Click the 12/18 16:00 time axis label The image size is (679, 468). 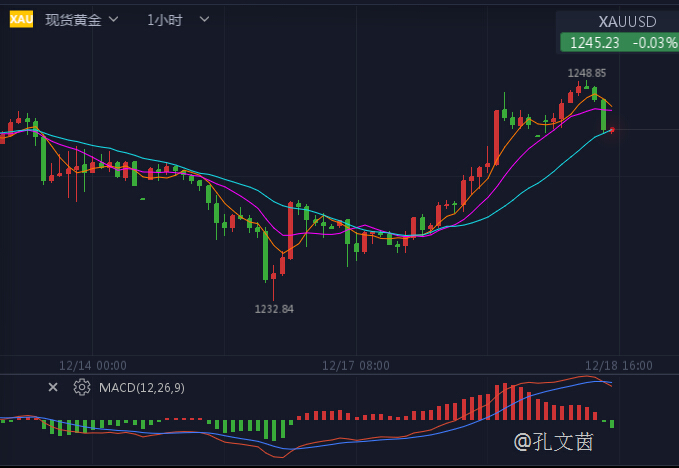point(618,366)
